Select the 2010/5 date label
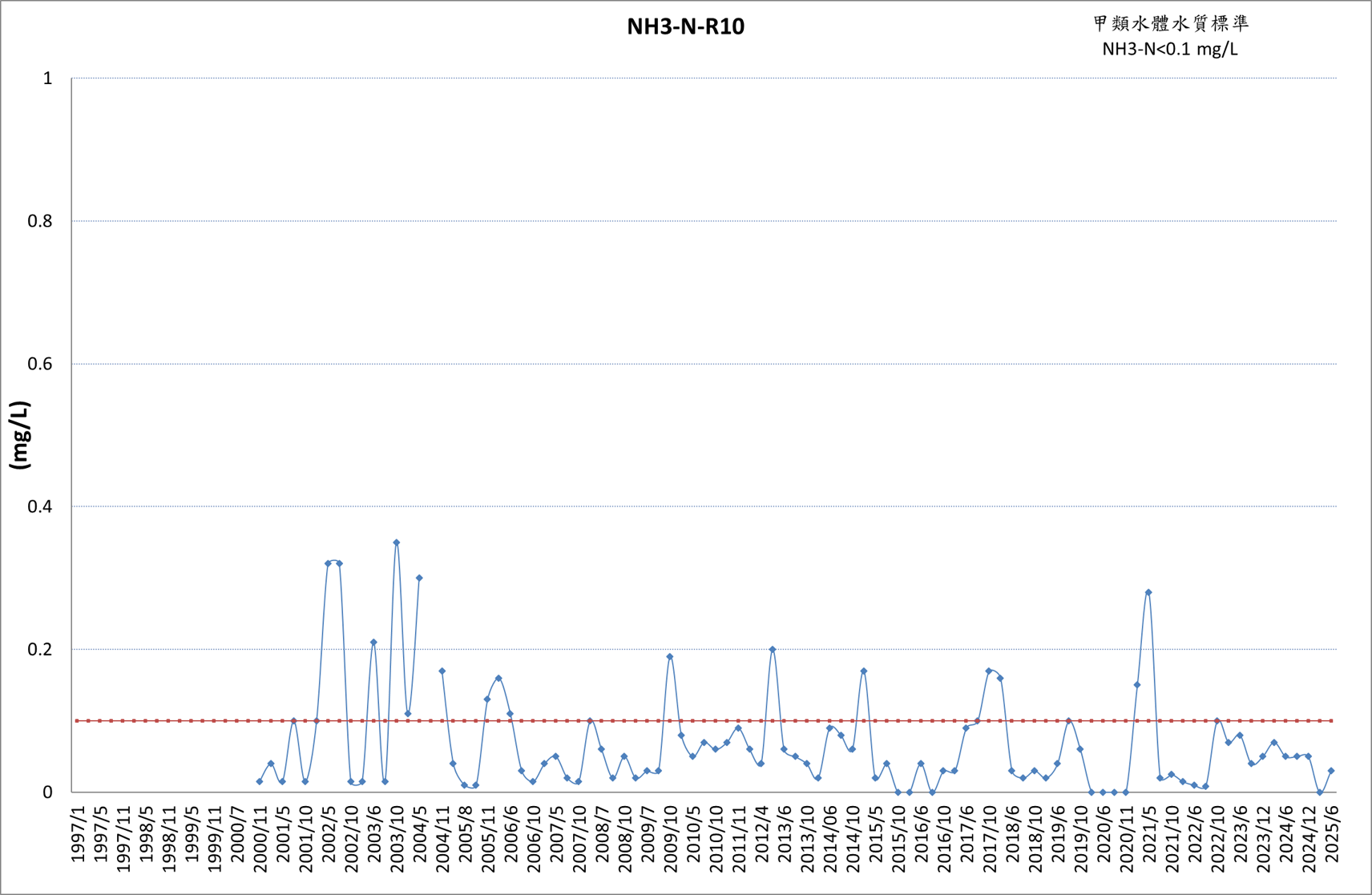Viewport: 1372px width, 895px height. pos(692,835)
